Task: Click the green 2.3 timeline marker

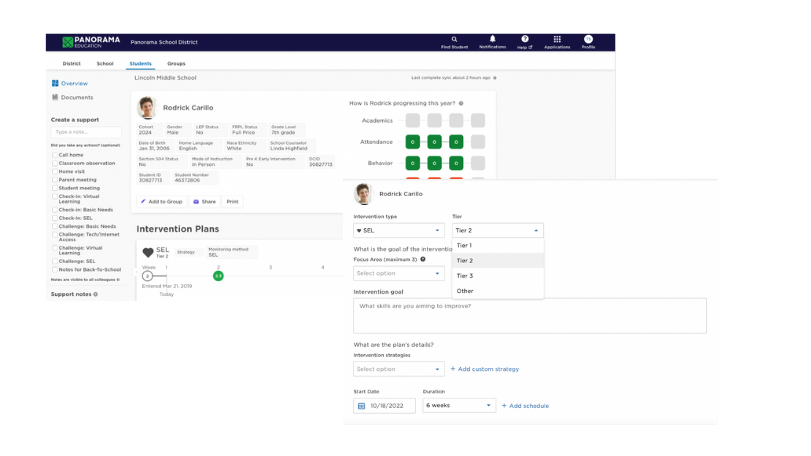Action: [218, 276]
